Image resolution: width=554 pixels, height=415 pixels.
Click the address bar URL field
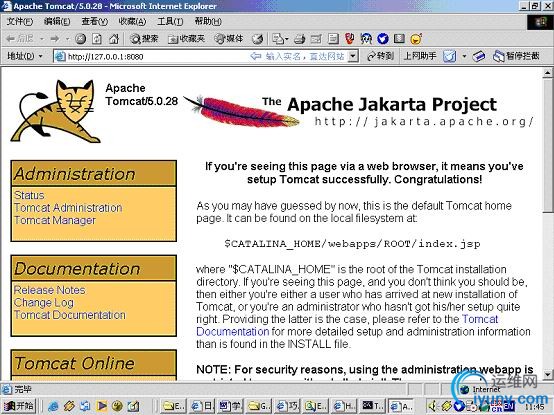click(205, 56)
